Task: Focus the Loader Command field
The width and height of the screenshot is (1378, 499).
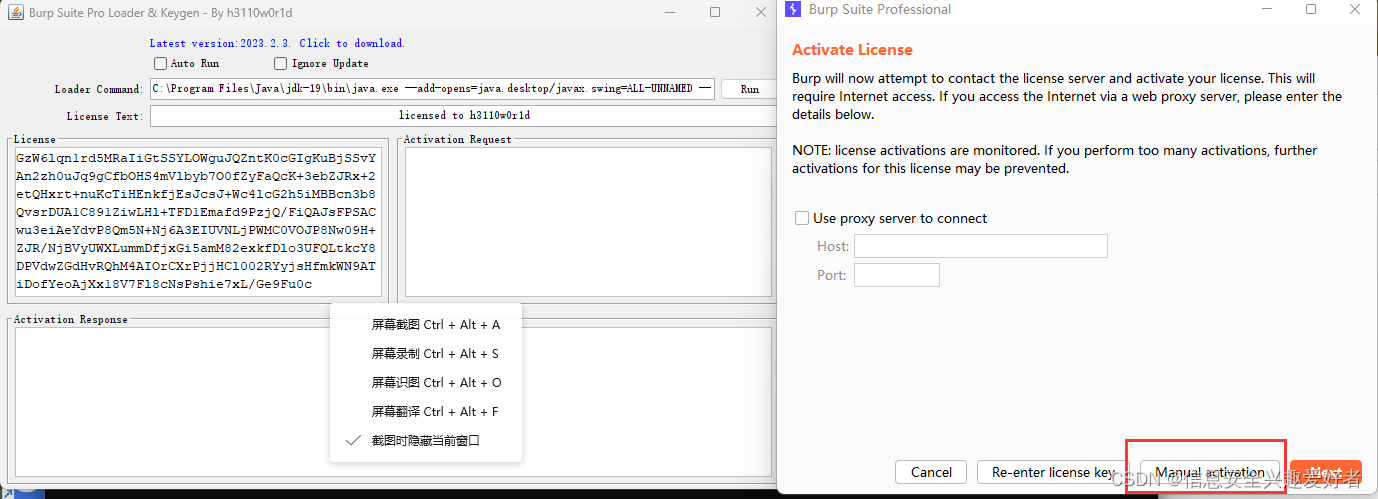Action: tap(432, 89)
